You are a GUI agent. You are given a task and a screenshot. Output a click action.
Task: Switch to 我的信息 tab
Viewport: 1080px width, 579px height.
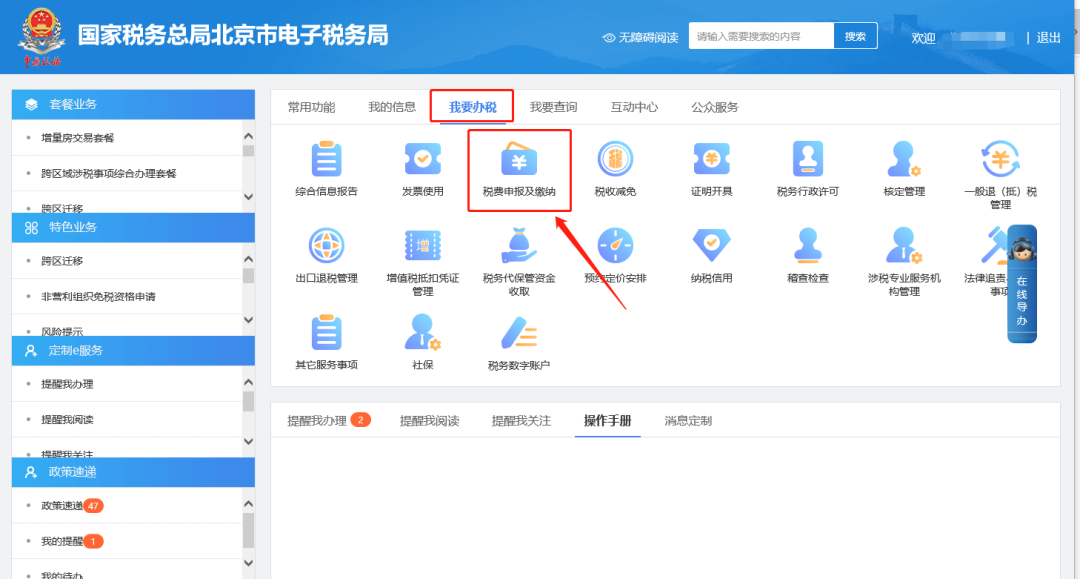pyautogui.click(x=392, y=107)
